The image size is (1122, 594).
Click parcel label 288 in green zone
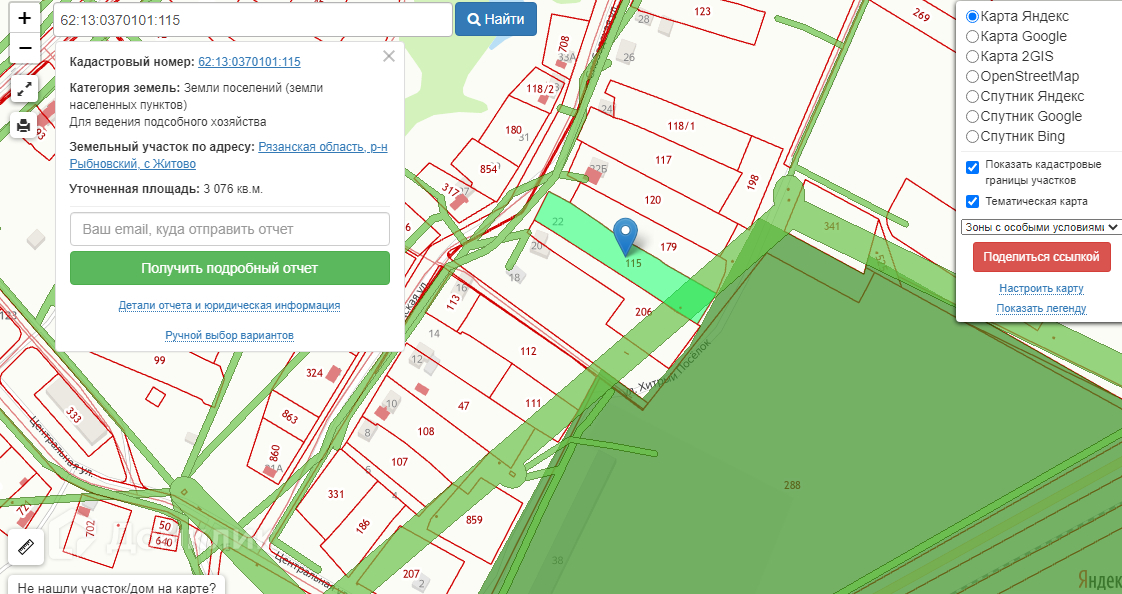(x=792, y=485)
